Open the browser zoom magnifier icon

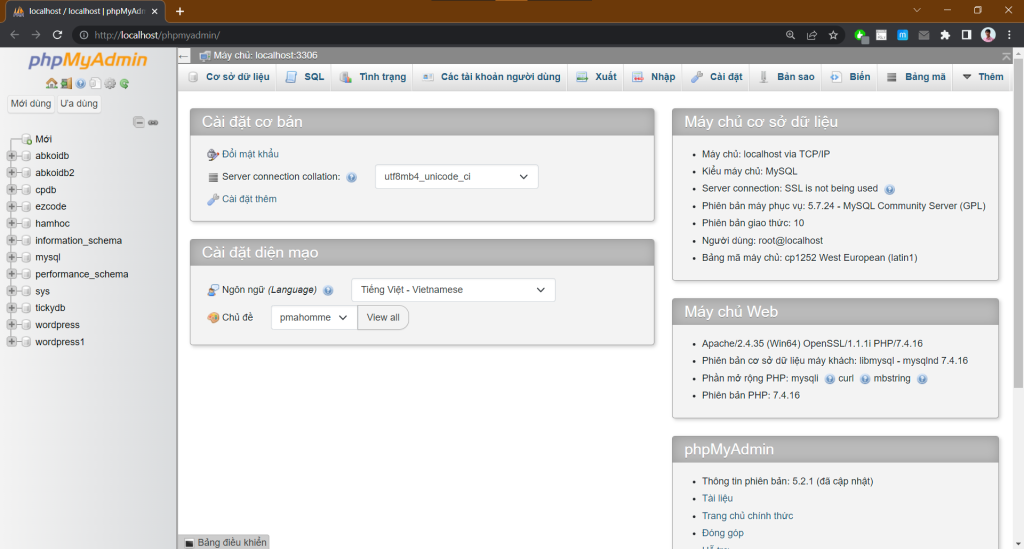(x=790, y=35)
